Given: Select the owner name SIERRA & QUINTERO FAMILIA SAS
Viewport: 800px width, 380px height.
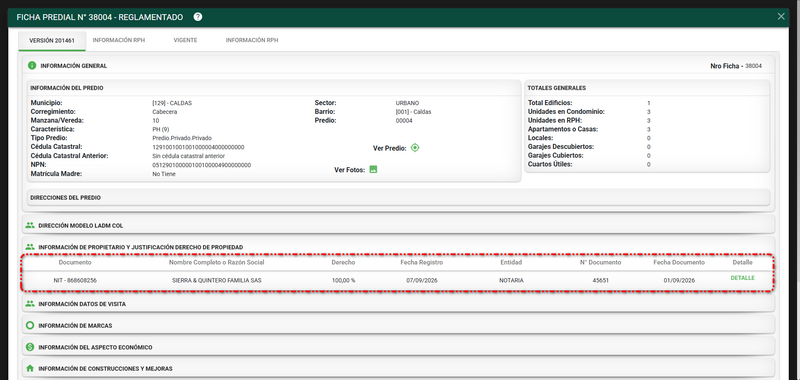Looking at the screenshot, I should click(x=217, y=281).
